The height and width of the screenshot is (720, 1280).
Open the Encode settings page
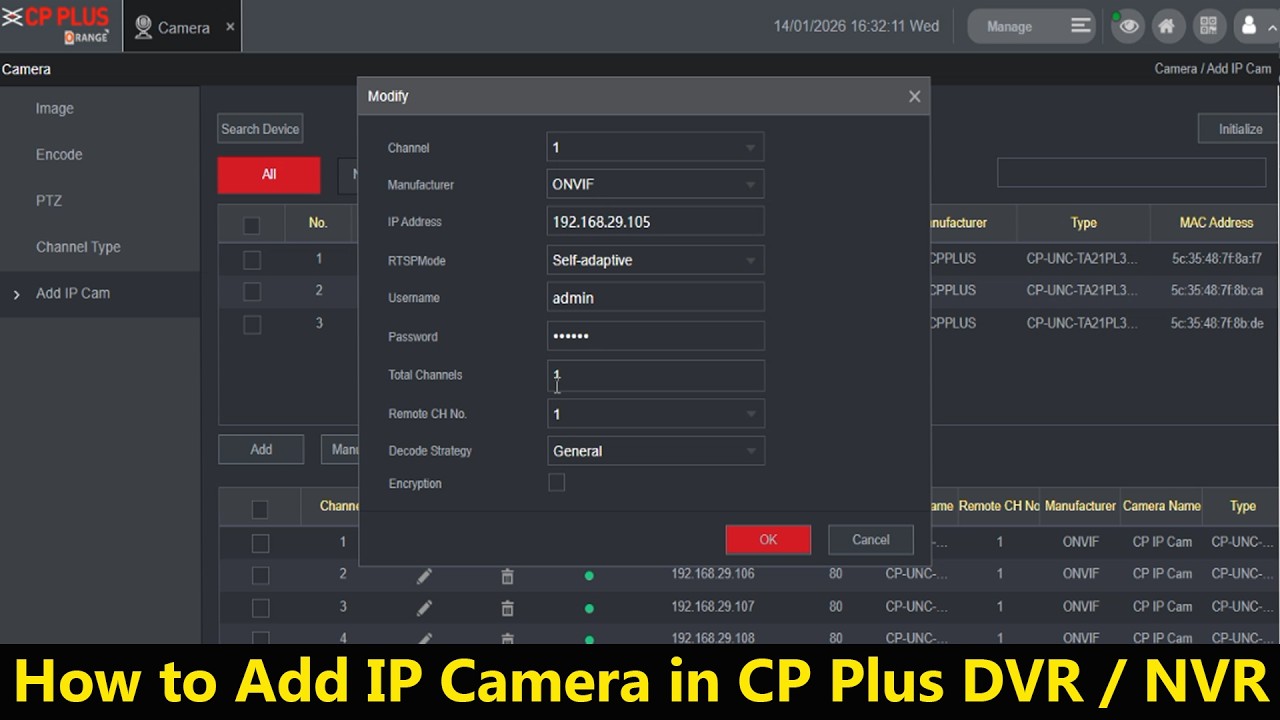(59, 154)
